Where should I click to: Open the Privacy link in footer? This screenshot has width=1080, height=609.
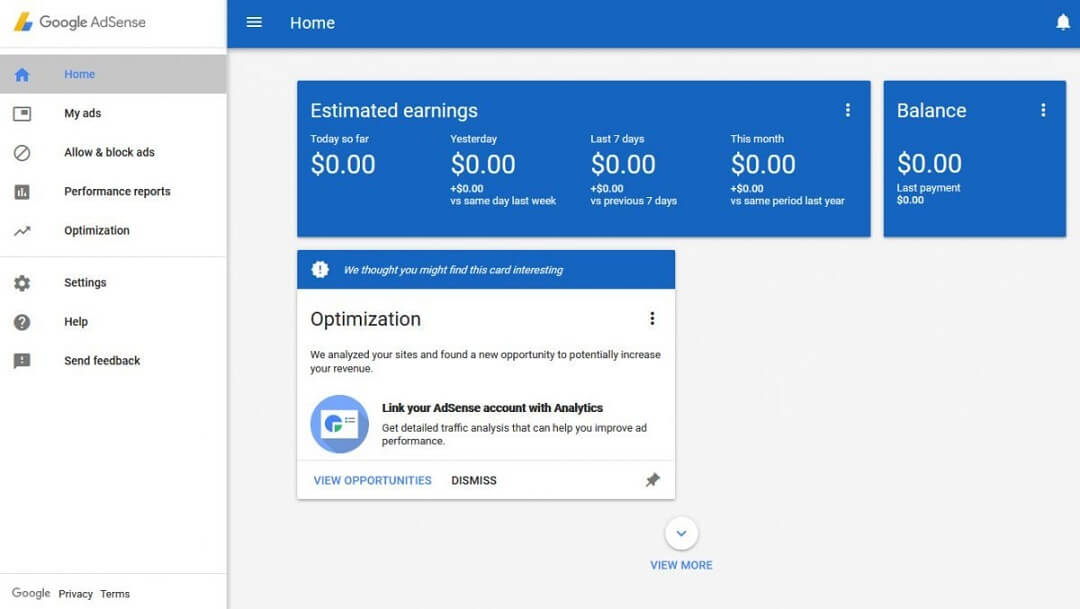(76, 594)
